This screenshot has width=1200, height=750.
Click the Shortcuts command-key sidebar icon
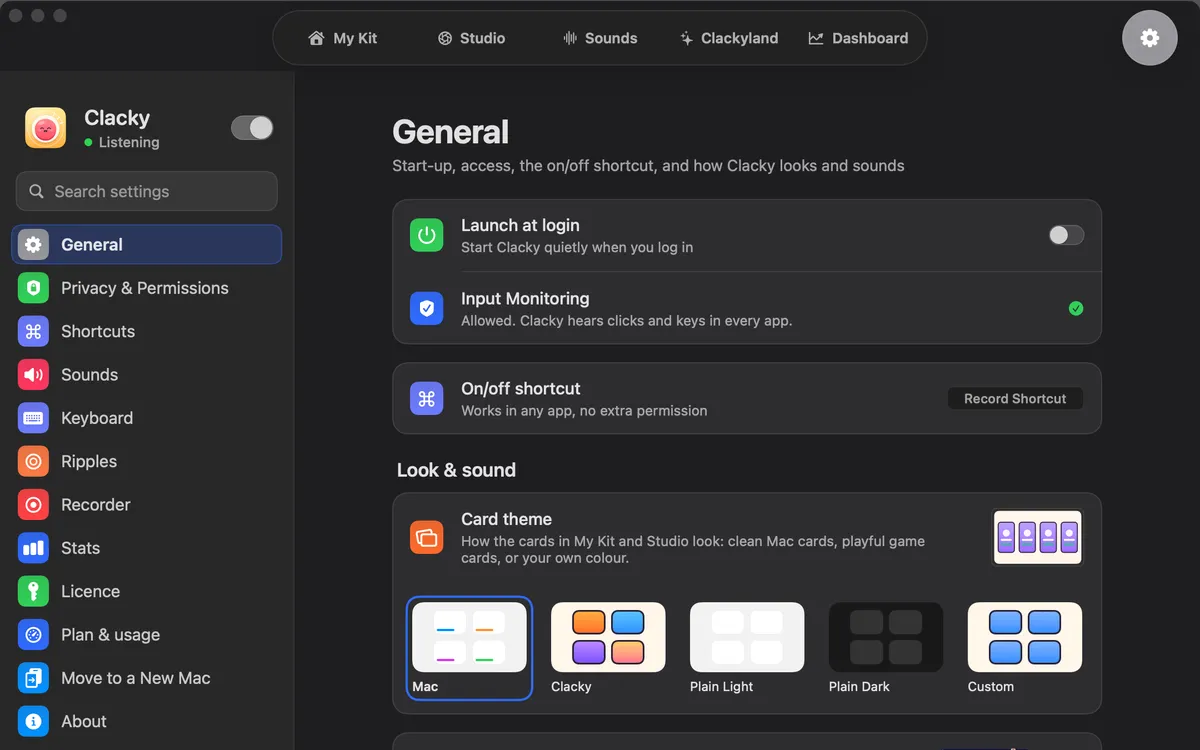[33, 331]
